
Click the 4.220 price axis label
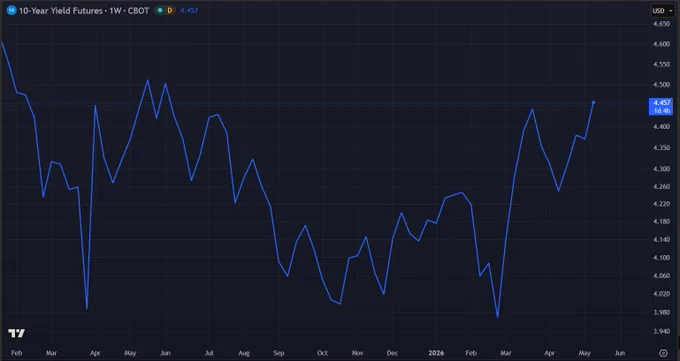pos(661,203)
